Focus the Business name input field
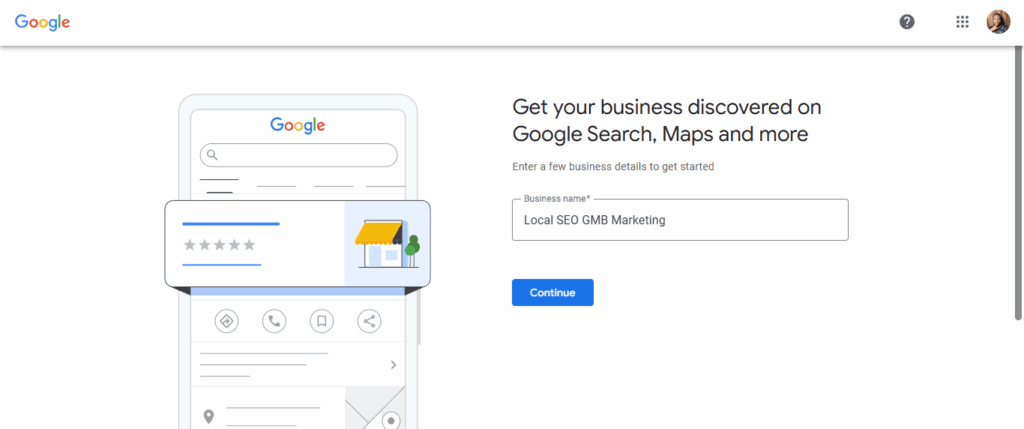Viewport: 1024px width, 429px height. [x=680, y=220]
